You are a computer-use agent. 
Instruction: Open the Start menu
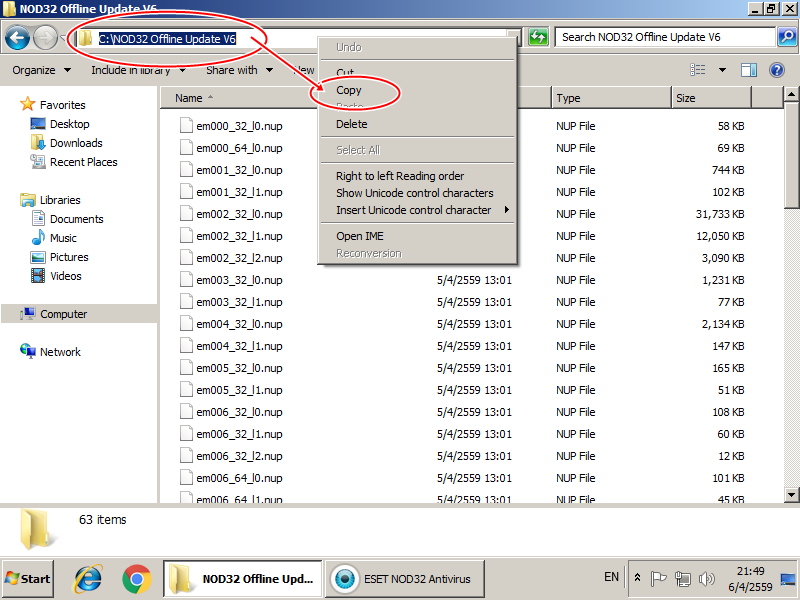28,579
